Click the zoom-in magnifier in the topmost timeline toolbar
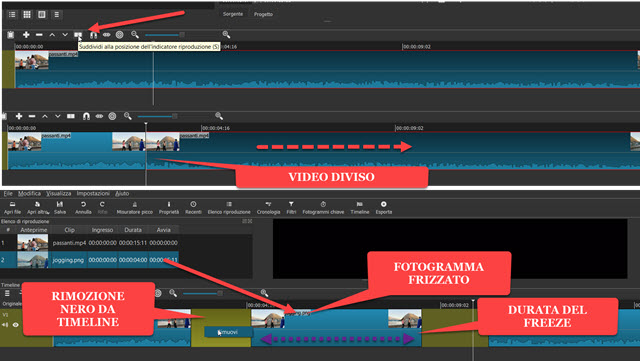 [x=226, y=35]
